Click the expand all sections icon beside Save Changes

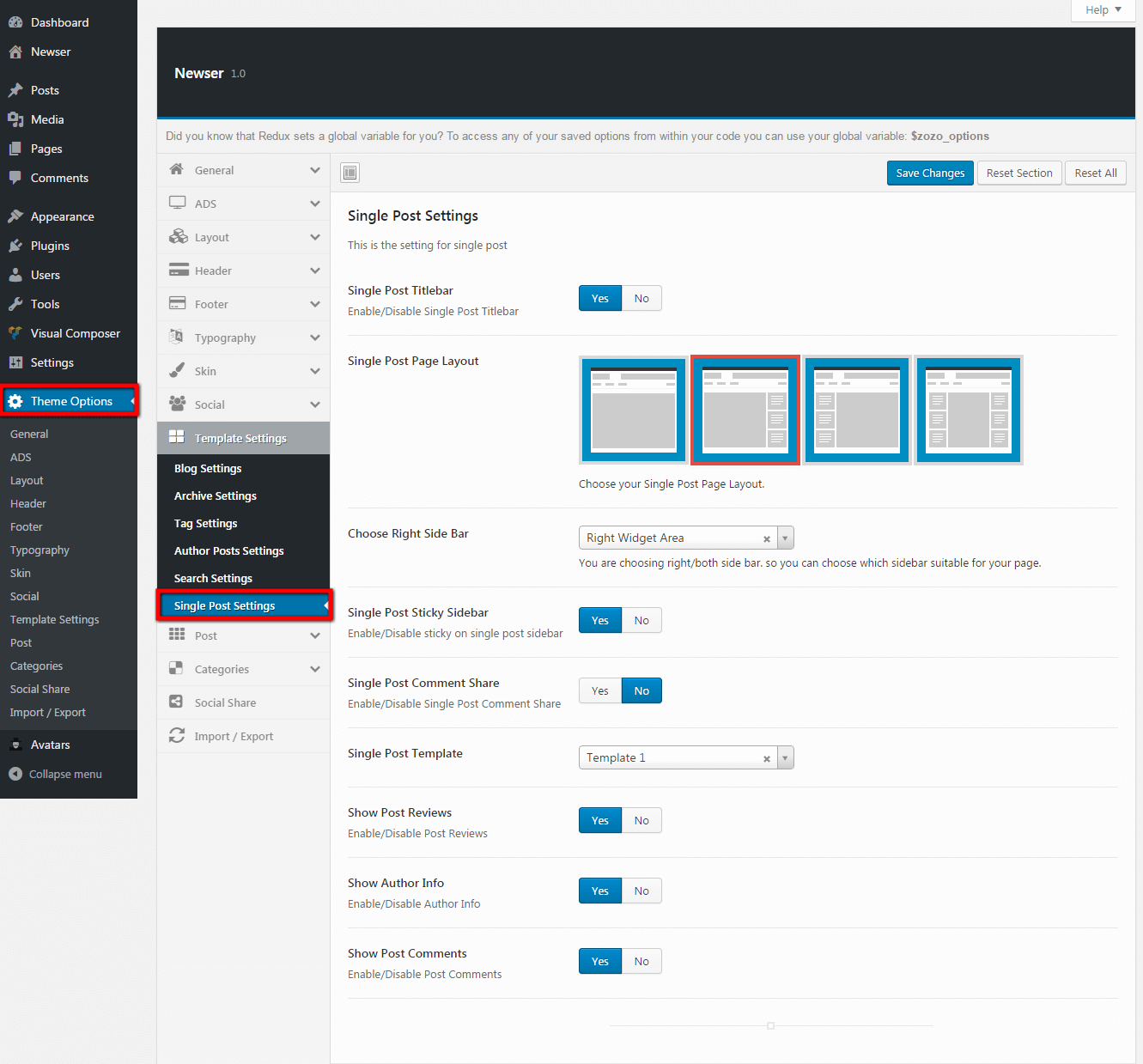tap(350, 173)
